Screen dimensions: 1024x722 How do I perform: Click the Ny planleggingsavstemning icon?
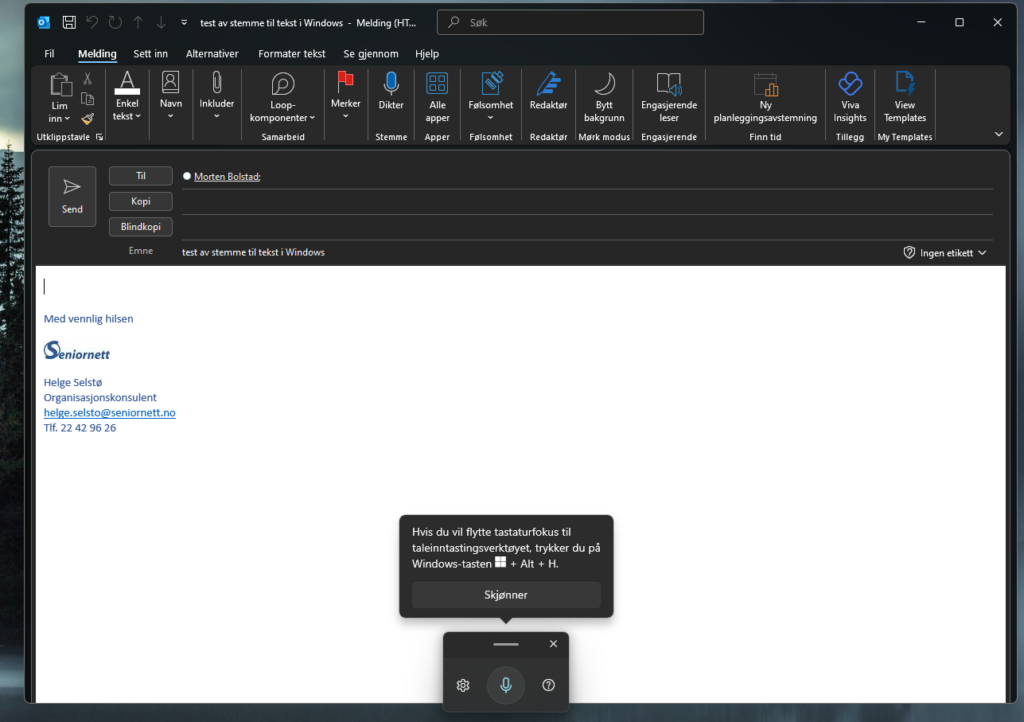[765, 84]
